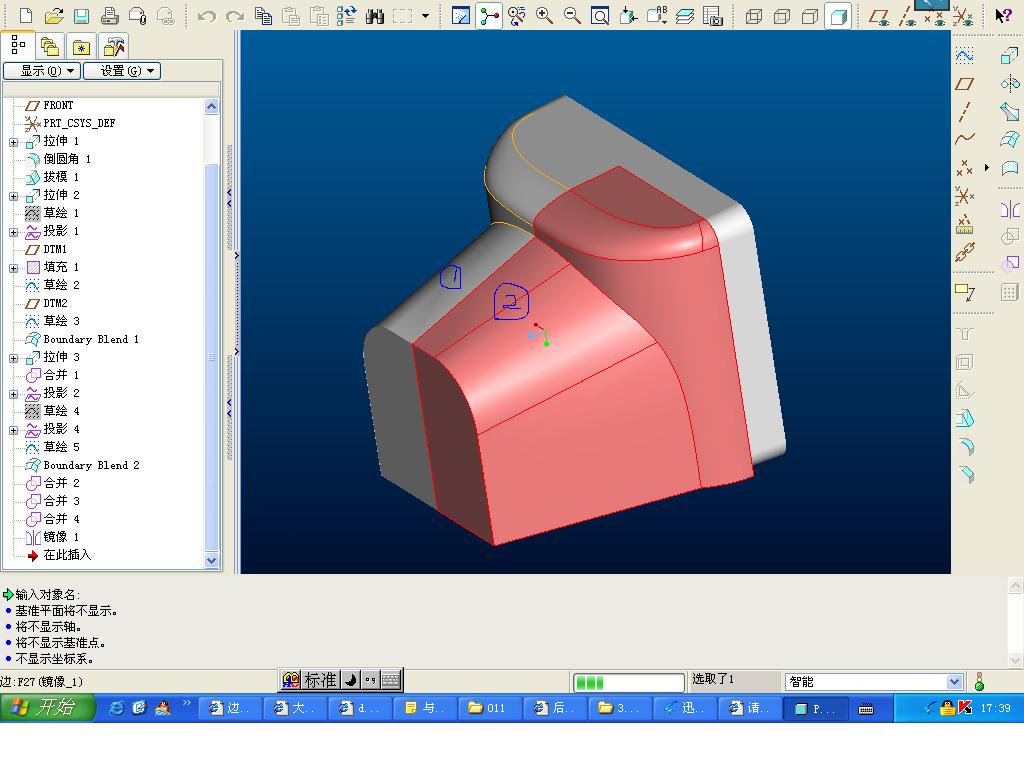Switch to the Connections tab
1024x768 pixels.
tap(114, 46)
